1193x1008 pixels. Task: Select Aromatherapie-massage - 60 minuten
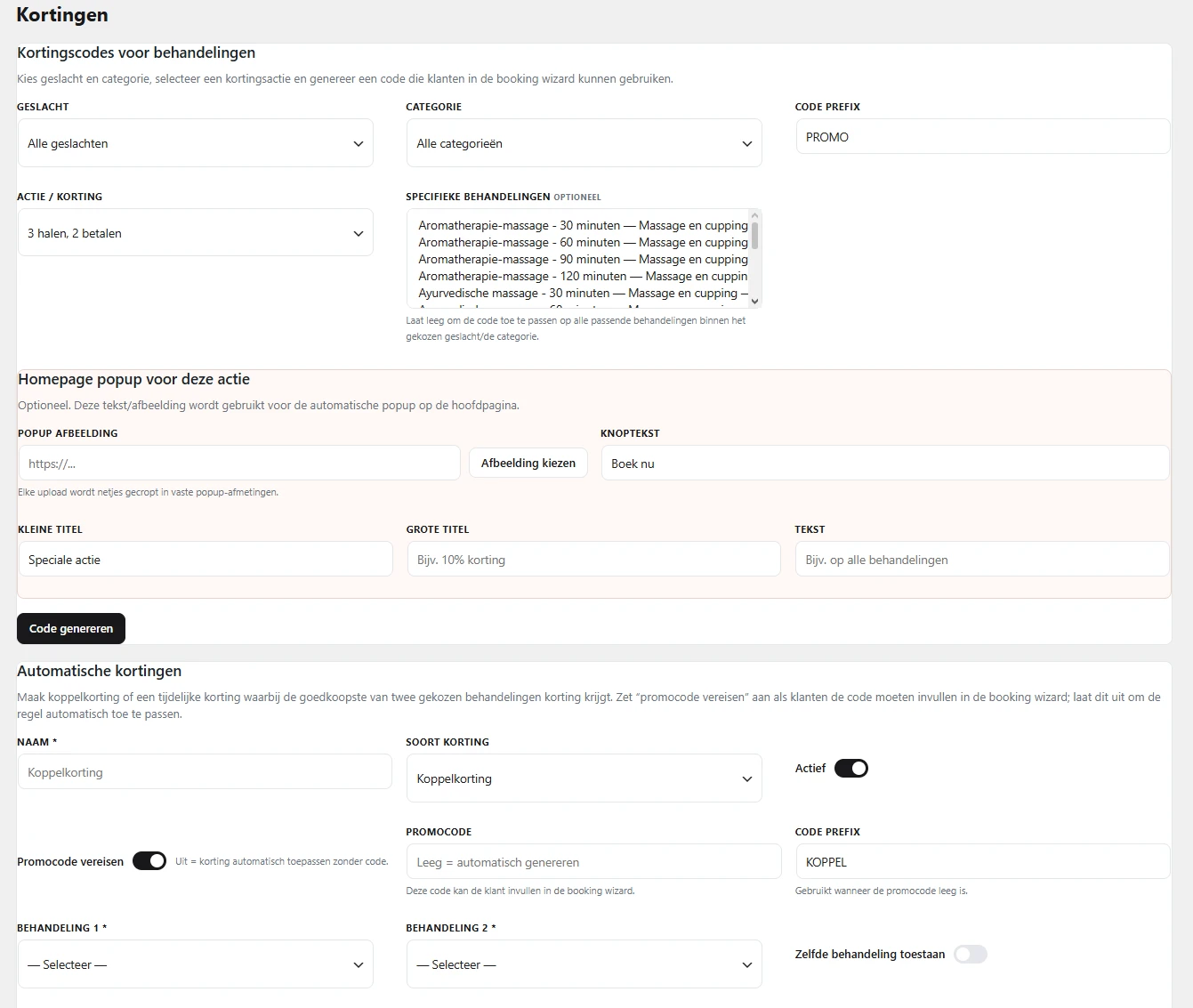583,243
